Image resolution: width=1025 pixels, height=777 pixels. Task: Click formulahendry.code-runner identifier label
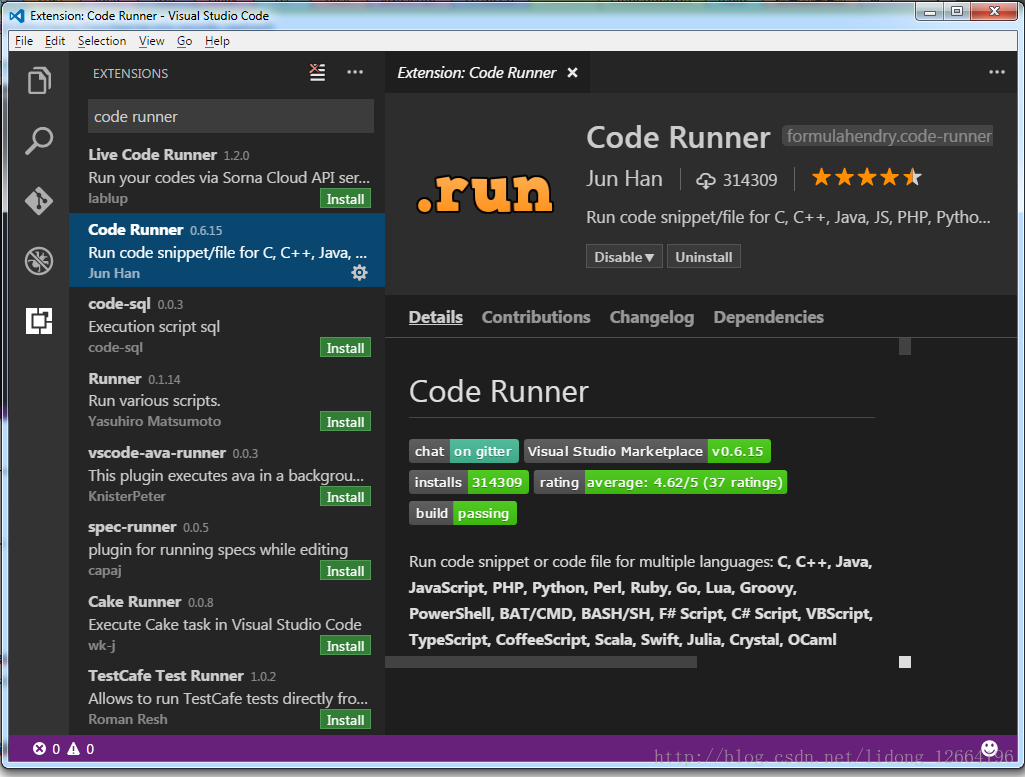click(888, 136)
